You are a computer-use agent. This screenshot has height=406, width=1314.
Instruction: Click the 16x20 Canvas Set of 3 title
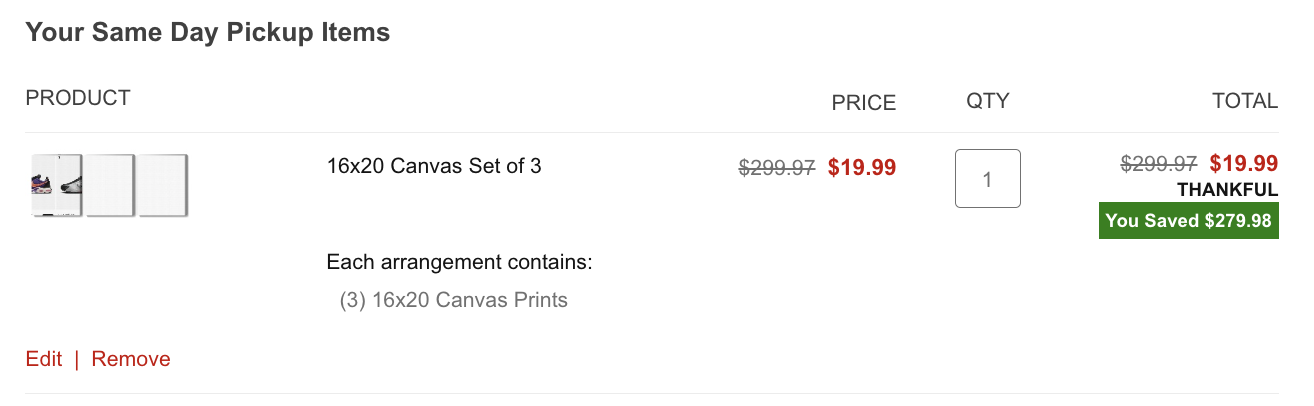pyautogui.click(x=434, y=166)
